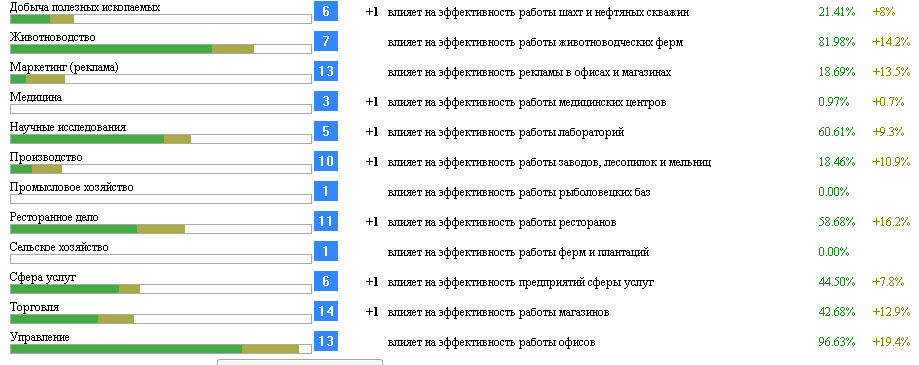Click level badge 1 of Промысловое хозяйство
The image size is (919, 365).
(326, 191)
